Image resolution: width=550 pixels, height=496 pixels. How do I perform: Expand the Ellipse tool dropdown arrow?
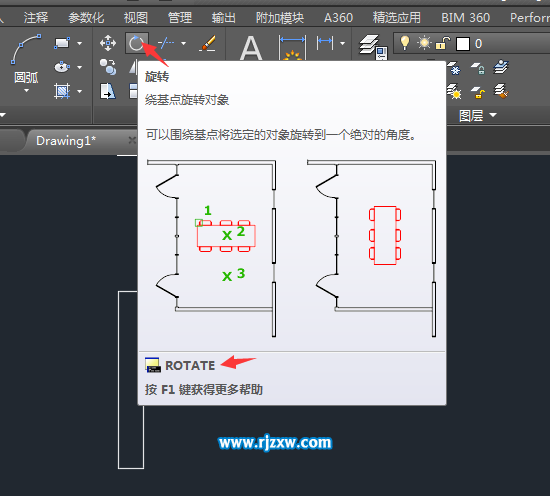tap(80, 67)
